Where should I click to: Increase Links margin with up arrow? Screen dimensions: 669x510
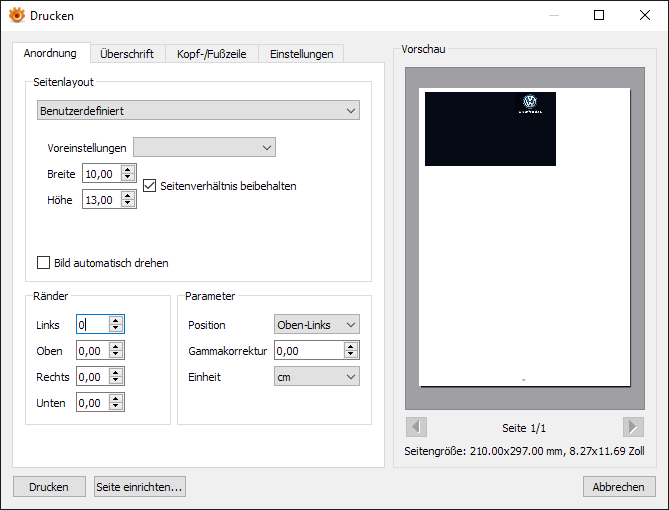click(116, 320)
